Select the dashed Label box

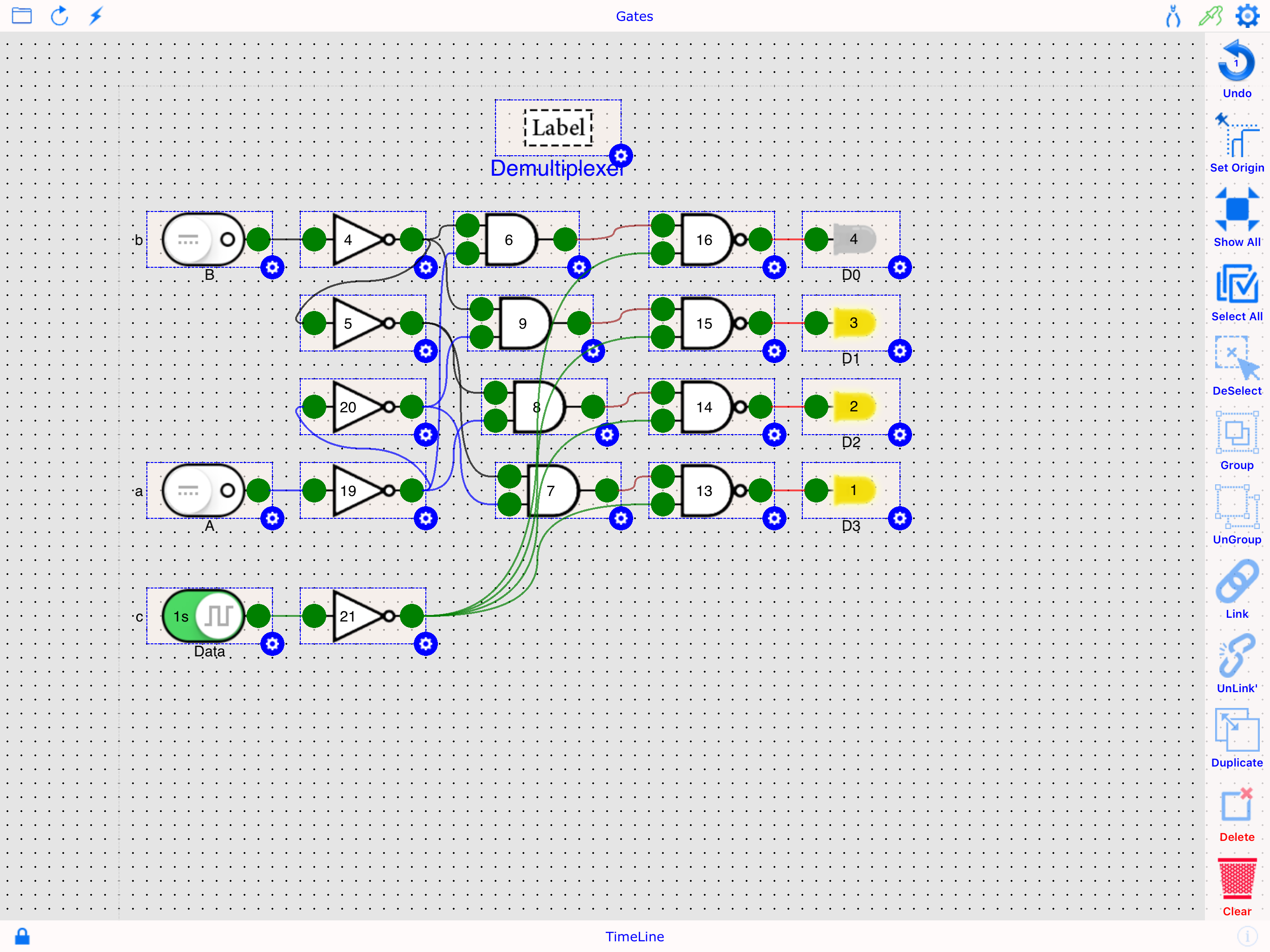(558, 127)
